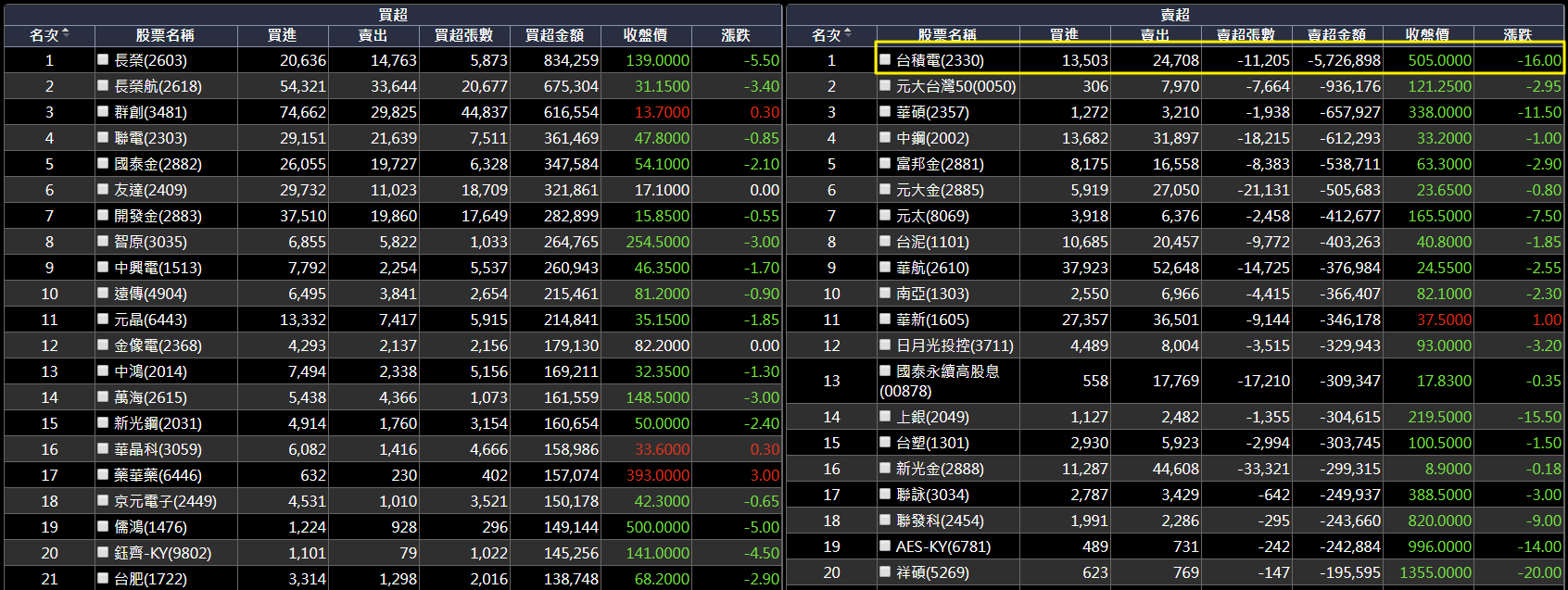Click the 漲跌 header in the 買超 table
Viewport: 1568px width, 590px height.
pos(736,35)
